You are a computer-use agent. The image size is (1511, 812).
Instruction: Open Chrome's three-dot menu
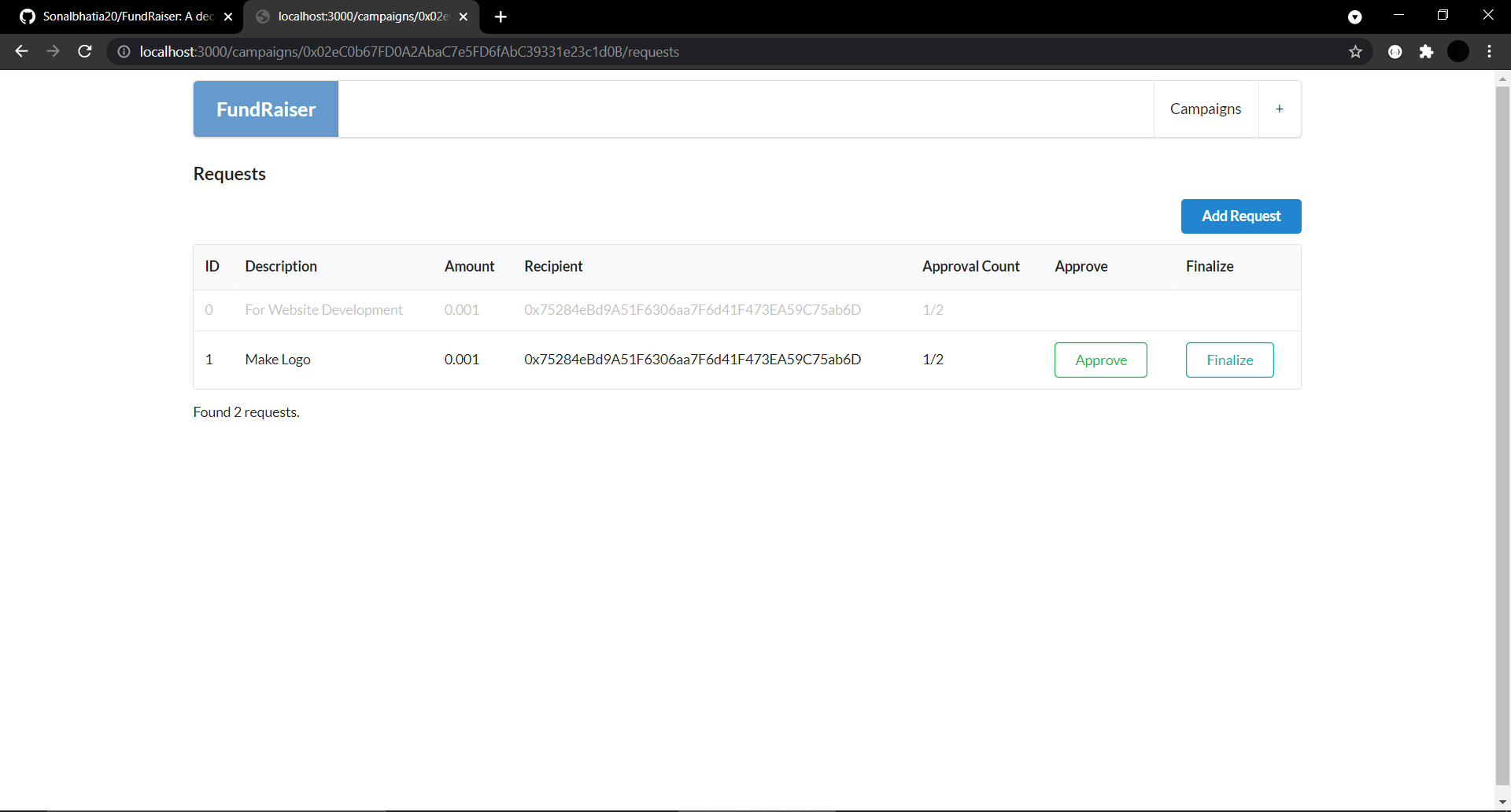coord(1489,51)
